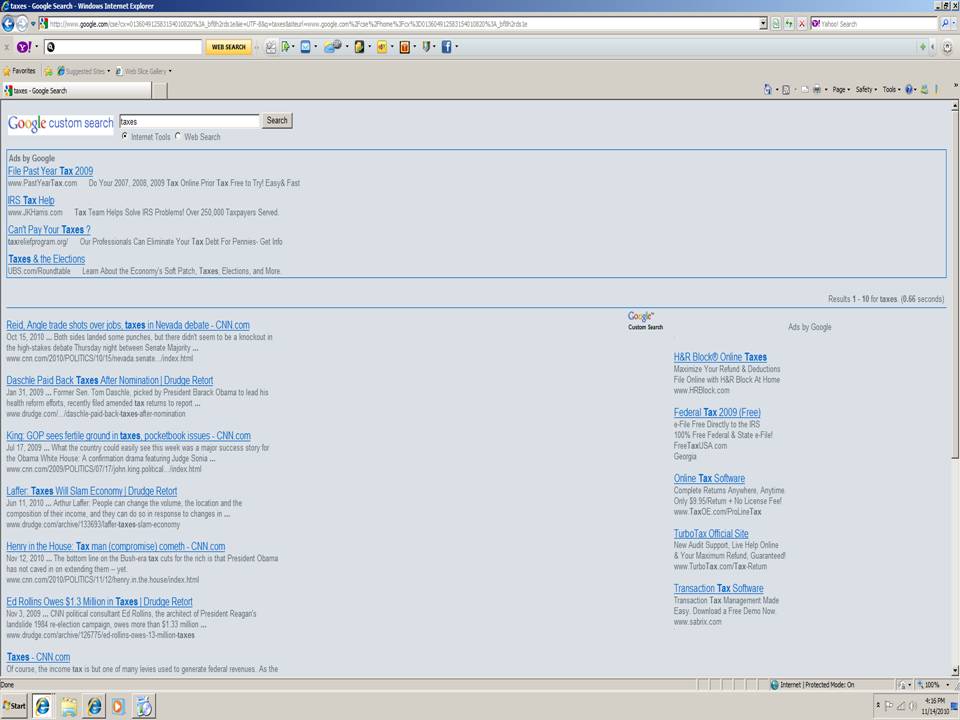Open a new blank tab
The width and height of the screenshot is (960, 720).
tap(159, 91)
